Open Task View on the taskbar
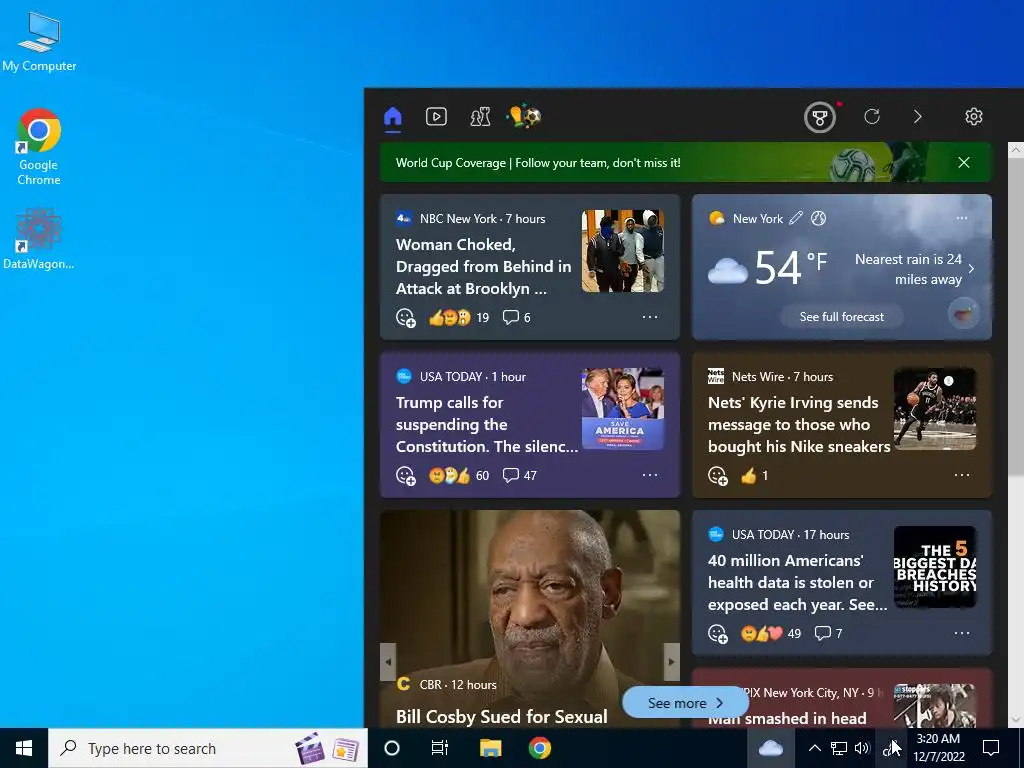 [440, 748]
